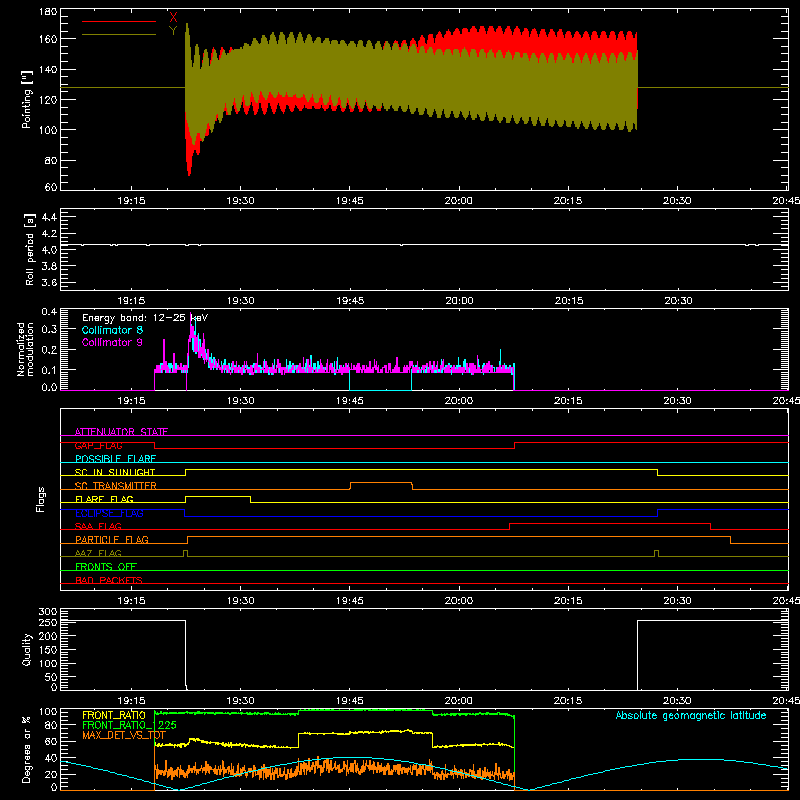Click the 300 tick on Quality axis

tap(48, 612)
